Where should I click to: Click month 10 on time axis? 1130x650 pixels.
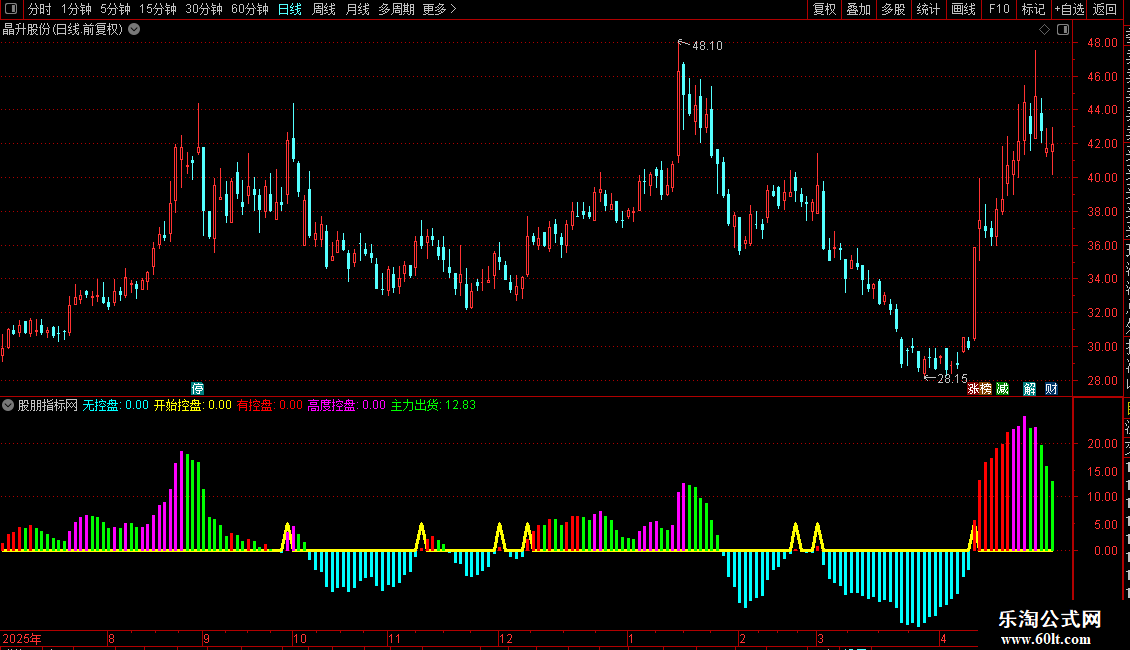click(300, 638)
